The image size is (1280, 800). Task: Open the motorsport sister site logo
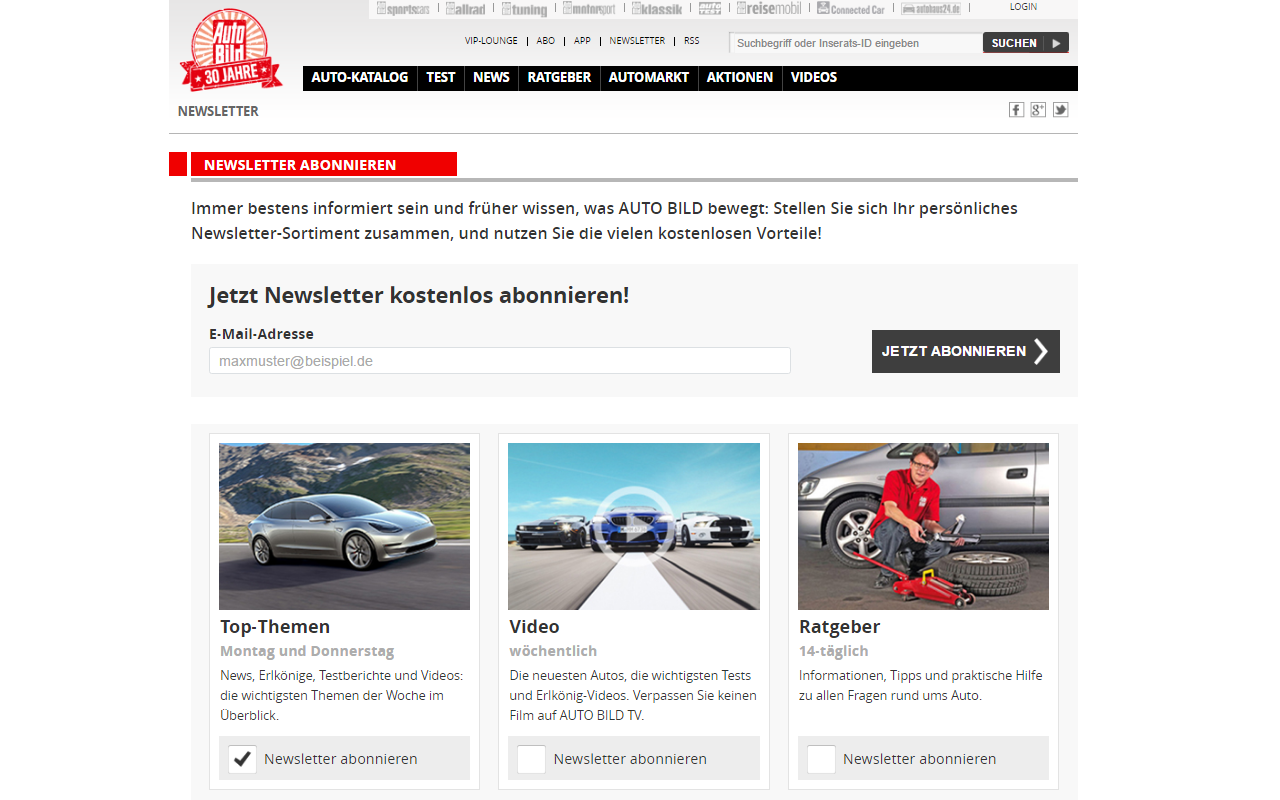[590, 9]
